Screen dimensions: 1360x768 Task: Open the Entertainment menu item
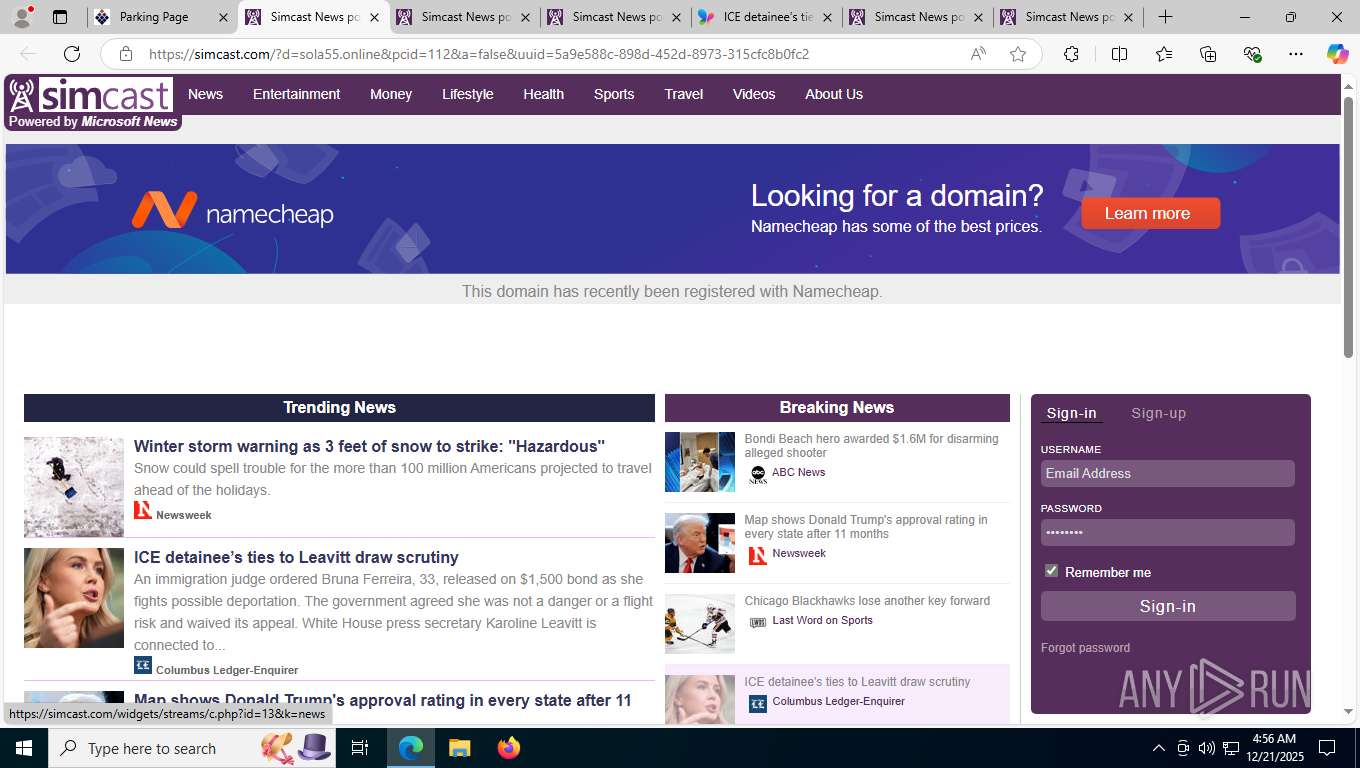click(296, 94)
